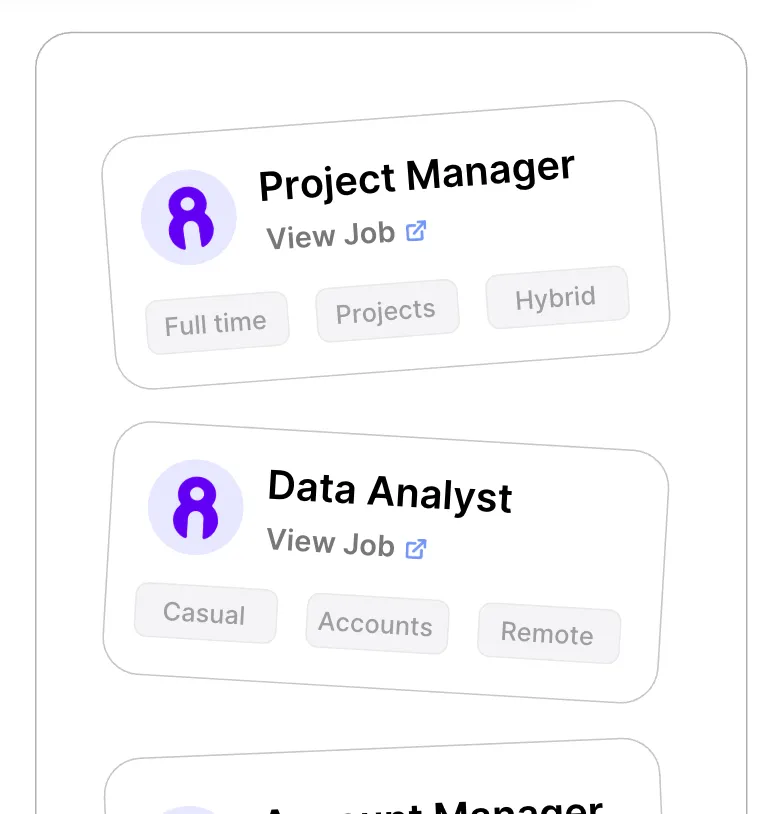Select the Hybrid tag
Viewport: 782px width, 814px height.
click(558, 297)
